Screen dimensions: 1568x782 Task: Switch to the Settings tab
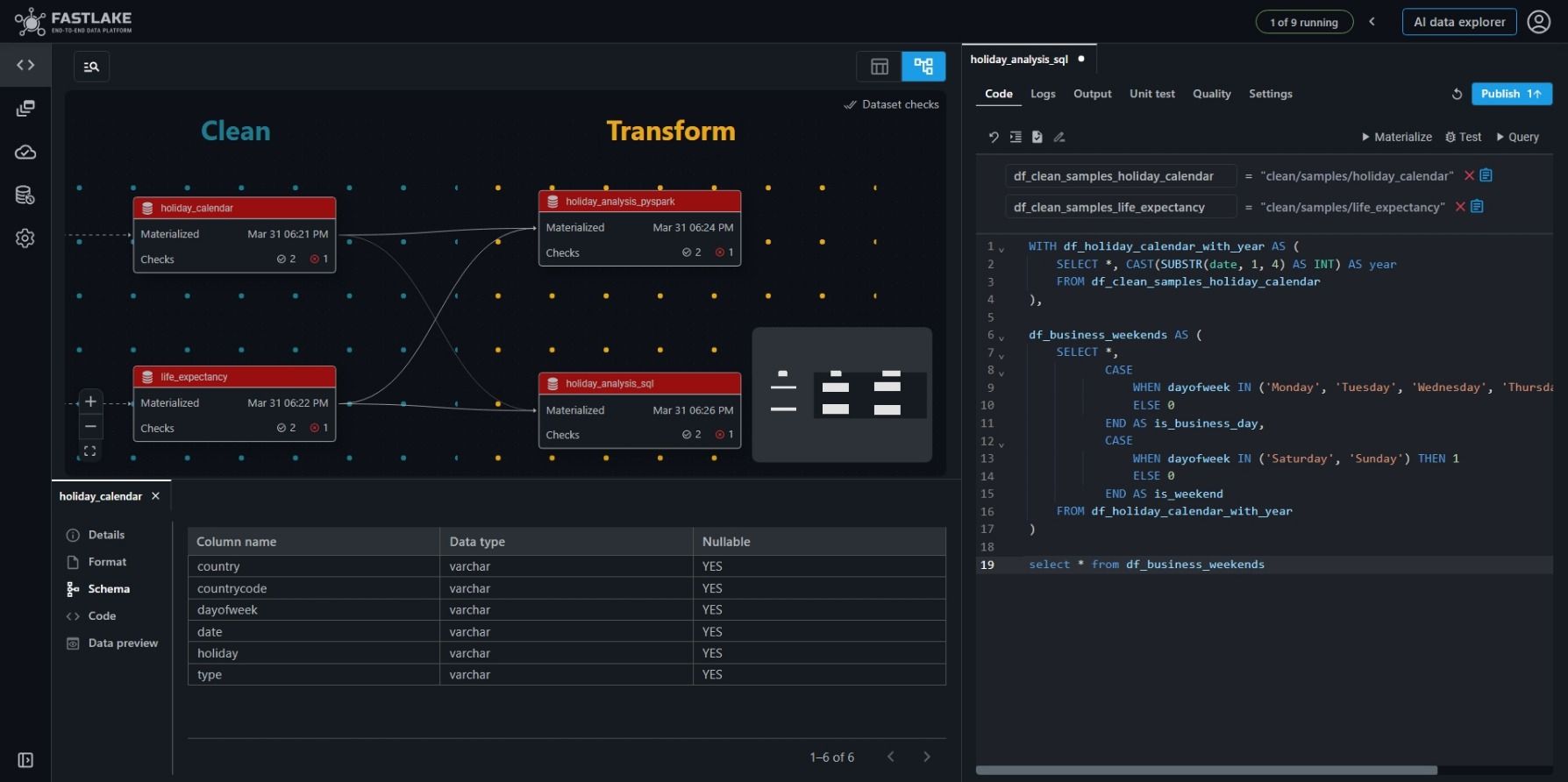click(1270, 94)
